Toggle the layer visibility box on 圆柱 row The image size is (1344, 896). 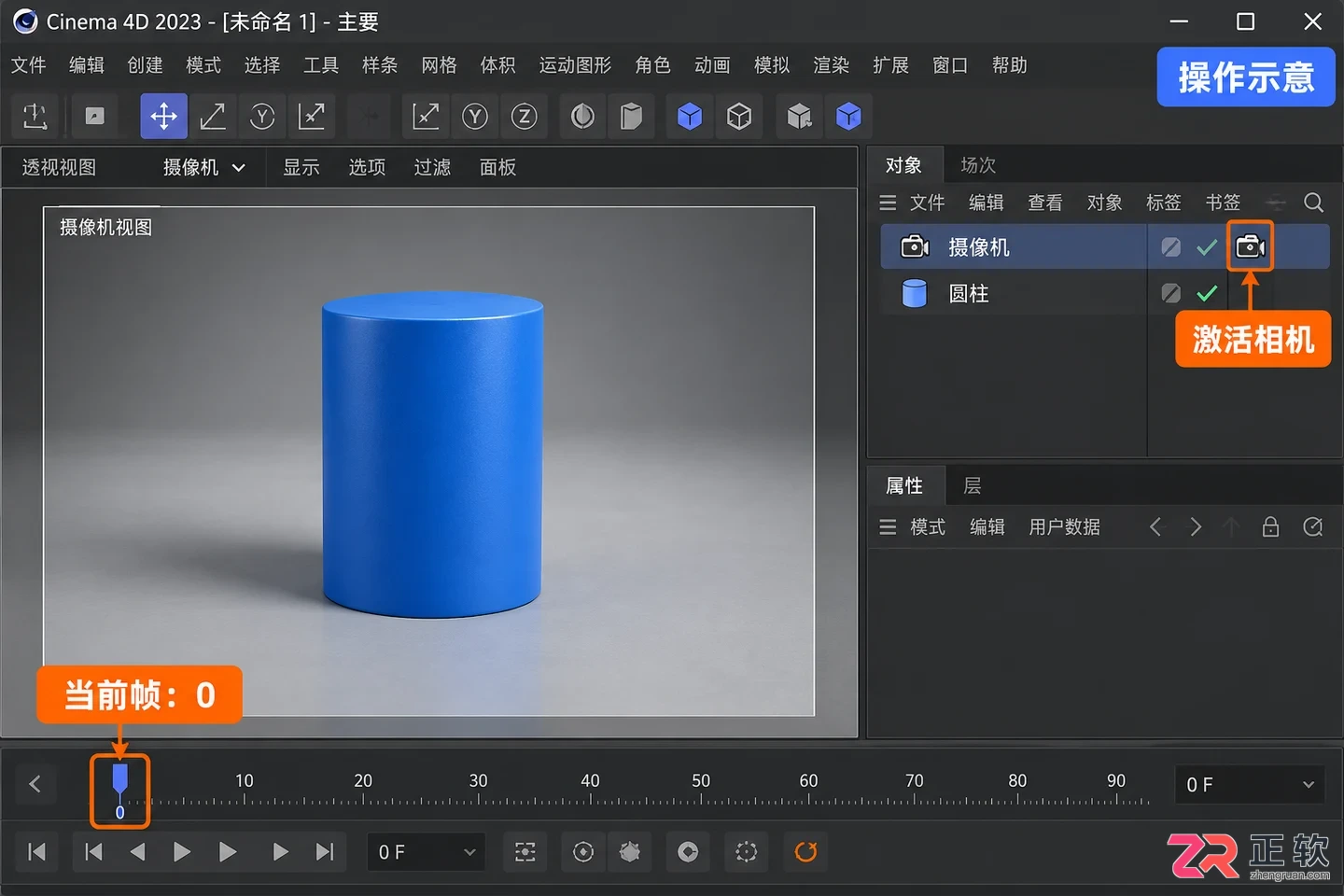(1170, 294)
